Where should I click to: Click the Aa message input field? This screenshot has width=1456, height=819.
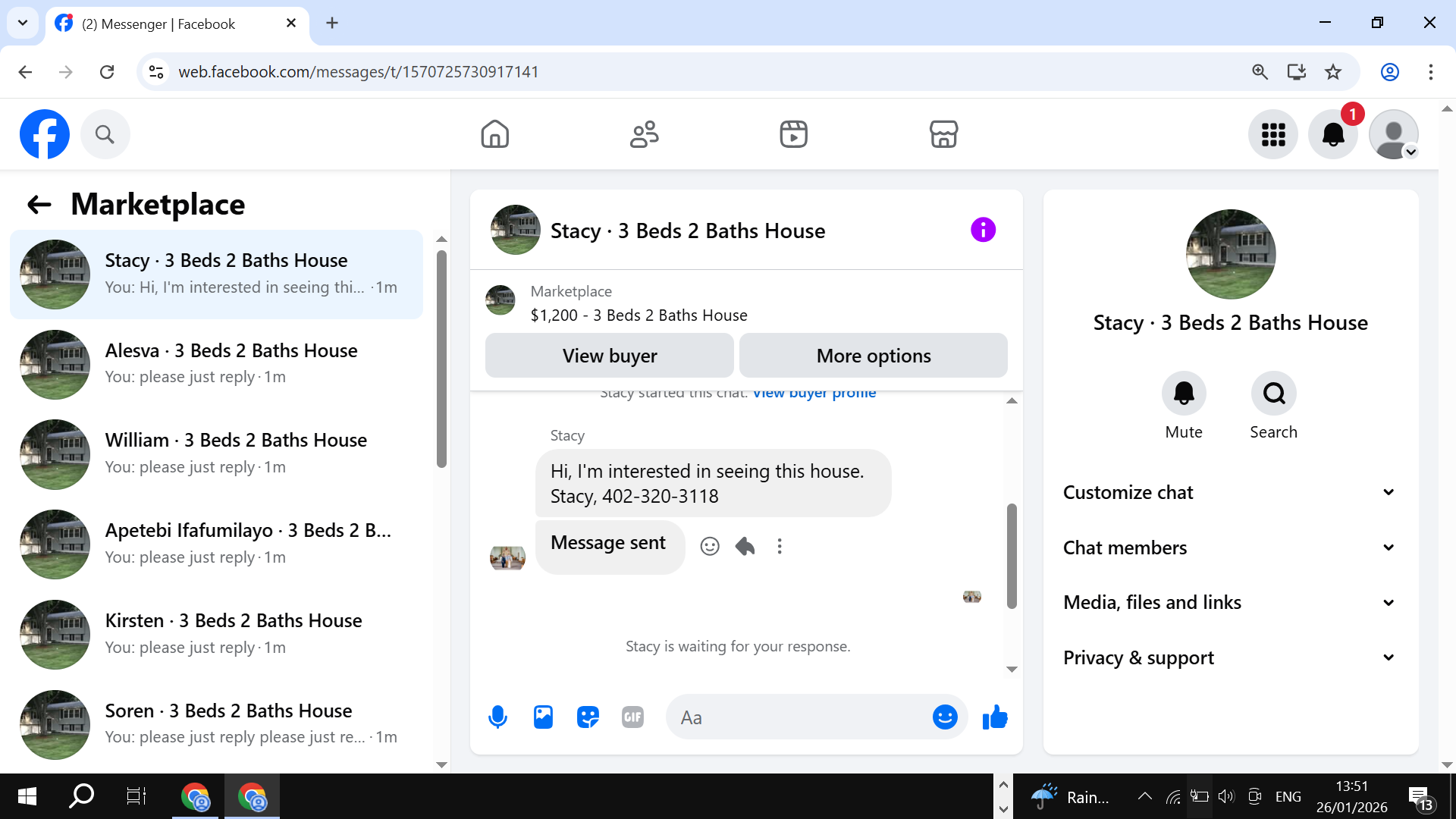tap(796, 717)
